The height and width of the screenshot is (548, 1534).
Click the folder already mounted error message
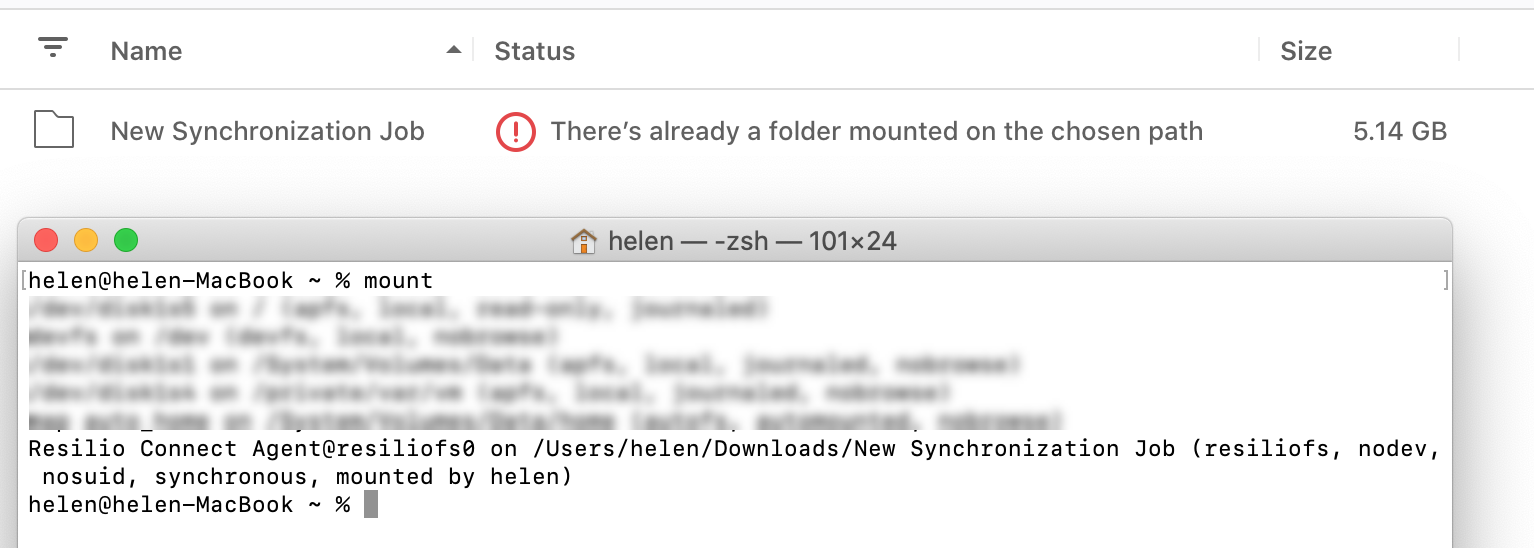(x=876, y=131)
